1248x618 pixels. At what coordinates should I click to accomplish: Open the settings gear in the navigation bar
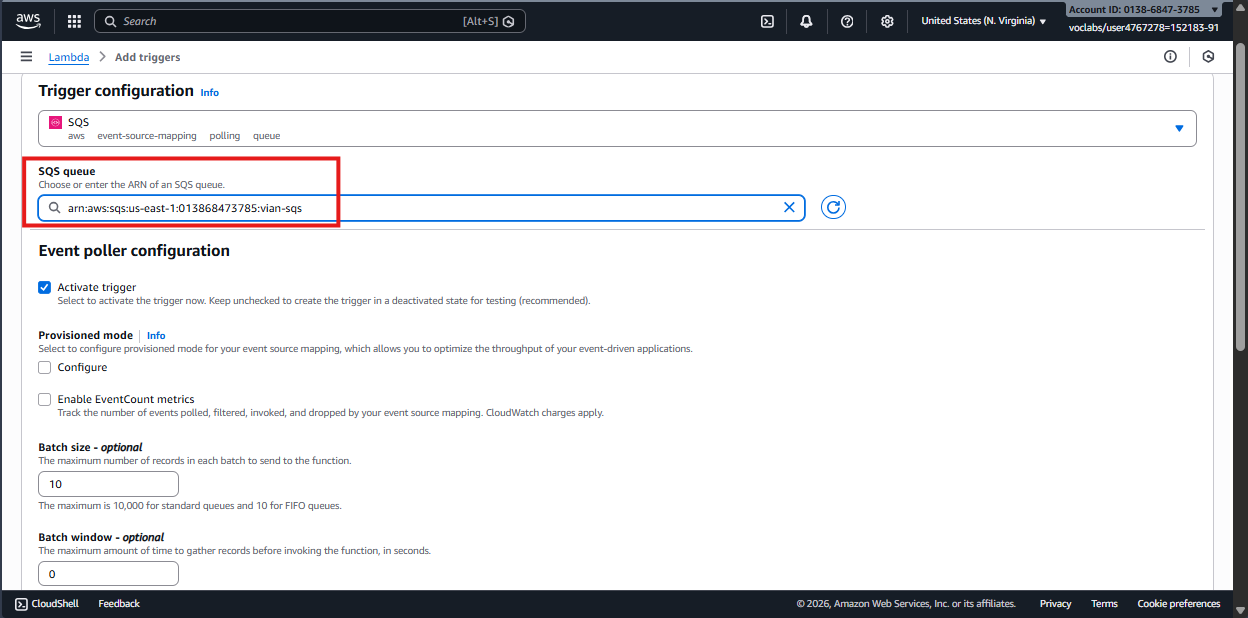click(x=887, y=20)
